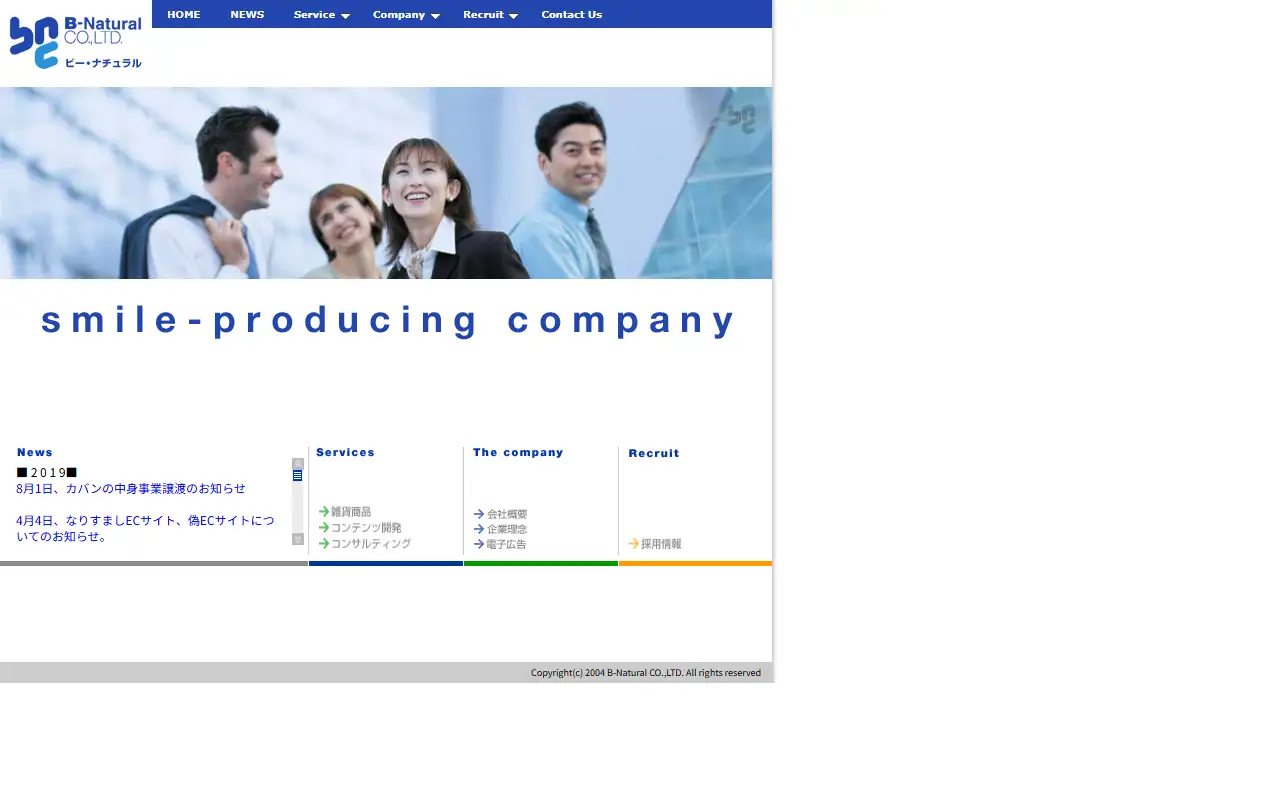Click the "The company" section heading
Viewport: 1280px width, 800px height.
click(x=518, y=453)
